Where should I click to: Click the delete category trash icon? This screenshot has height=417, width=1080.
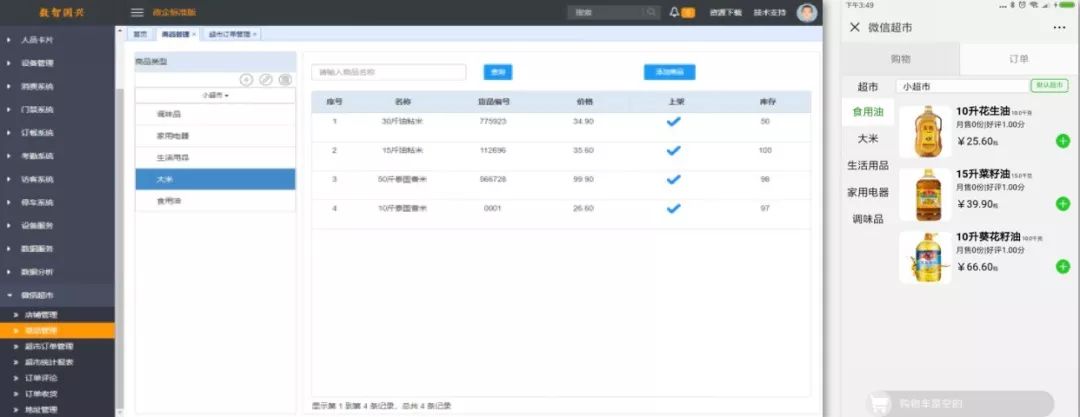pyautogui.click(x=285, y=80)
